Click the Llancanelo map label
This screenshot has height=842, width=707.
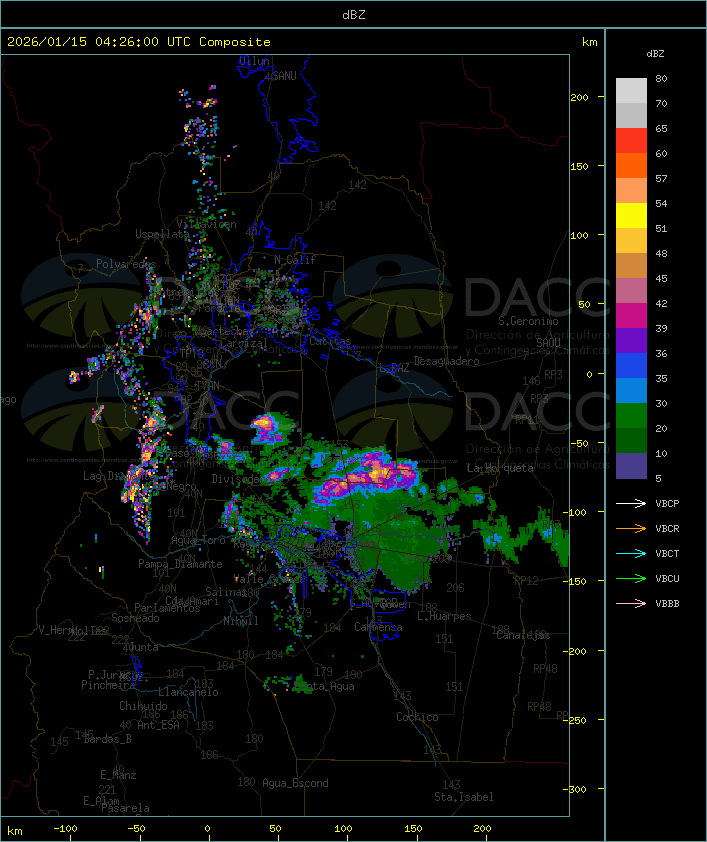point(188,692)
